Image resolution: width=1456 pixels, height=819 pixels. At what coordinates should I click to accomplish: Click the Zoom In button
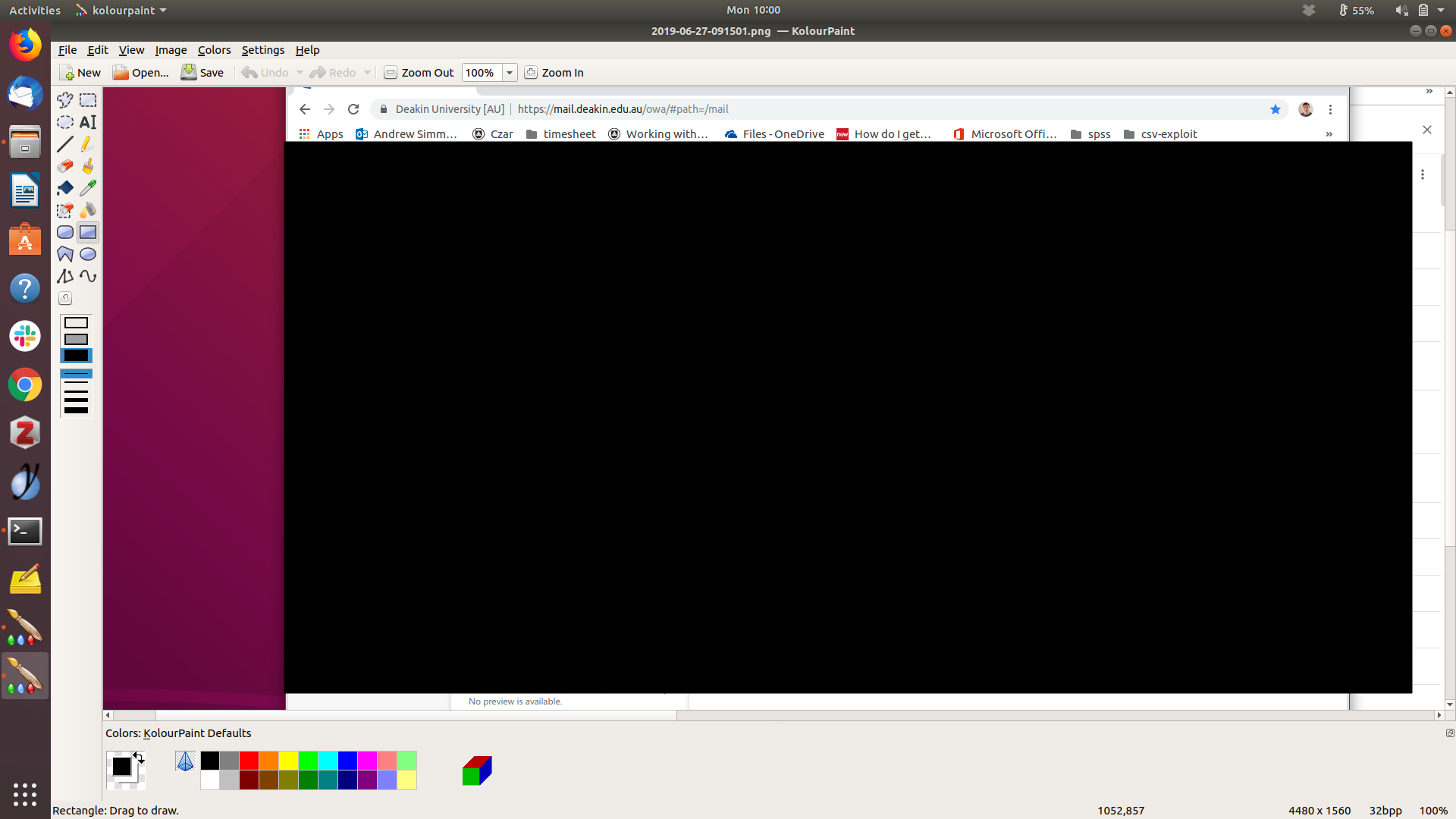click(554, 73)
